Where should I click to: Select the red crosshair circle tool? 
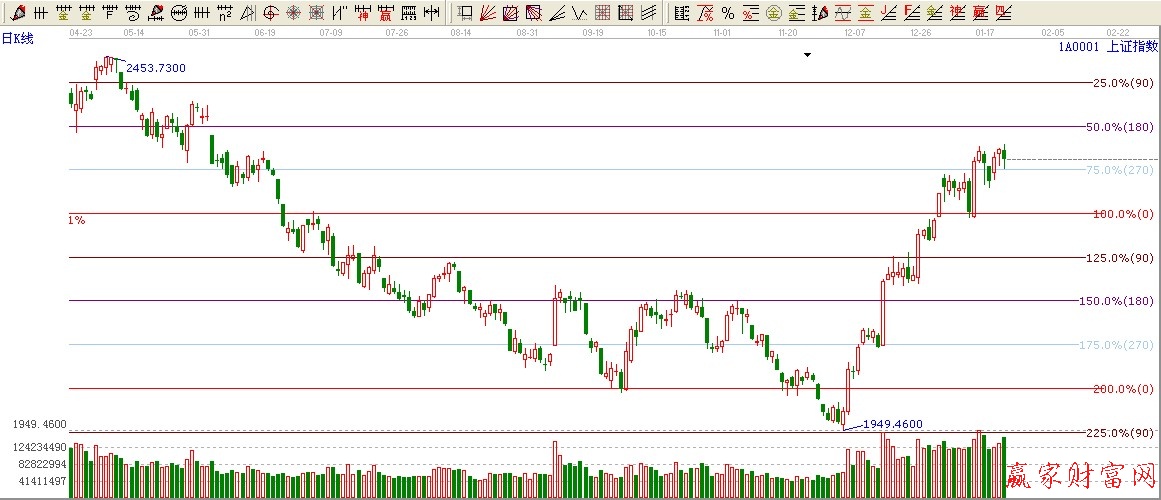pos(270,13)
